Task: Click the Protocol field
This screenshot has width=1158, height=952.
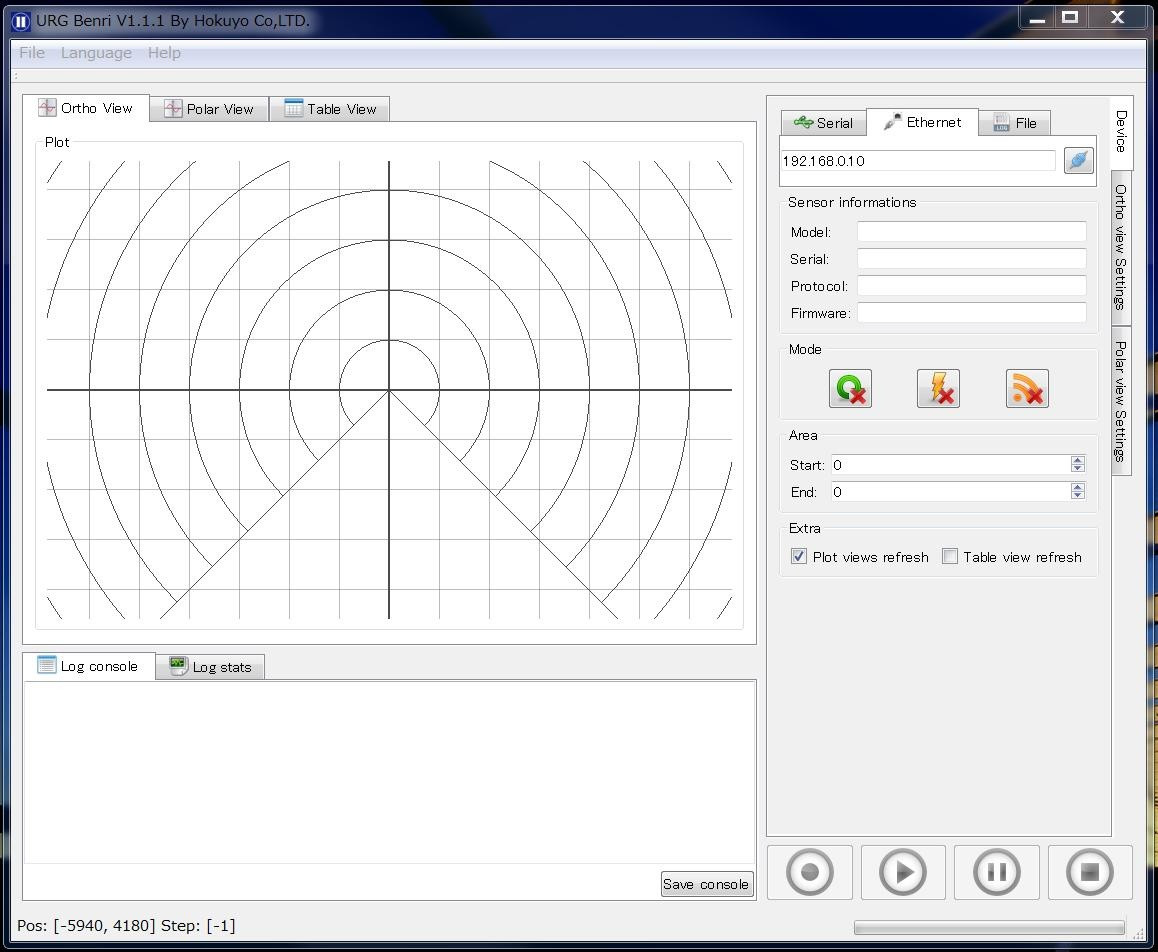Action: [x=971, y=286]
